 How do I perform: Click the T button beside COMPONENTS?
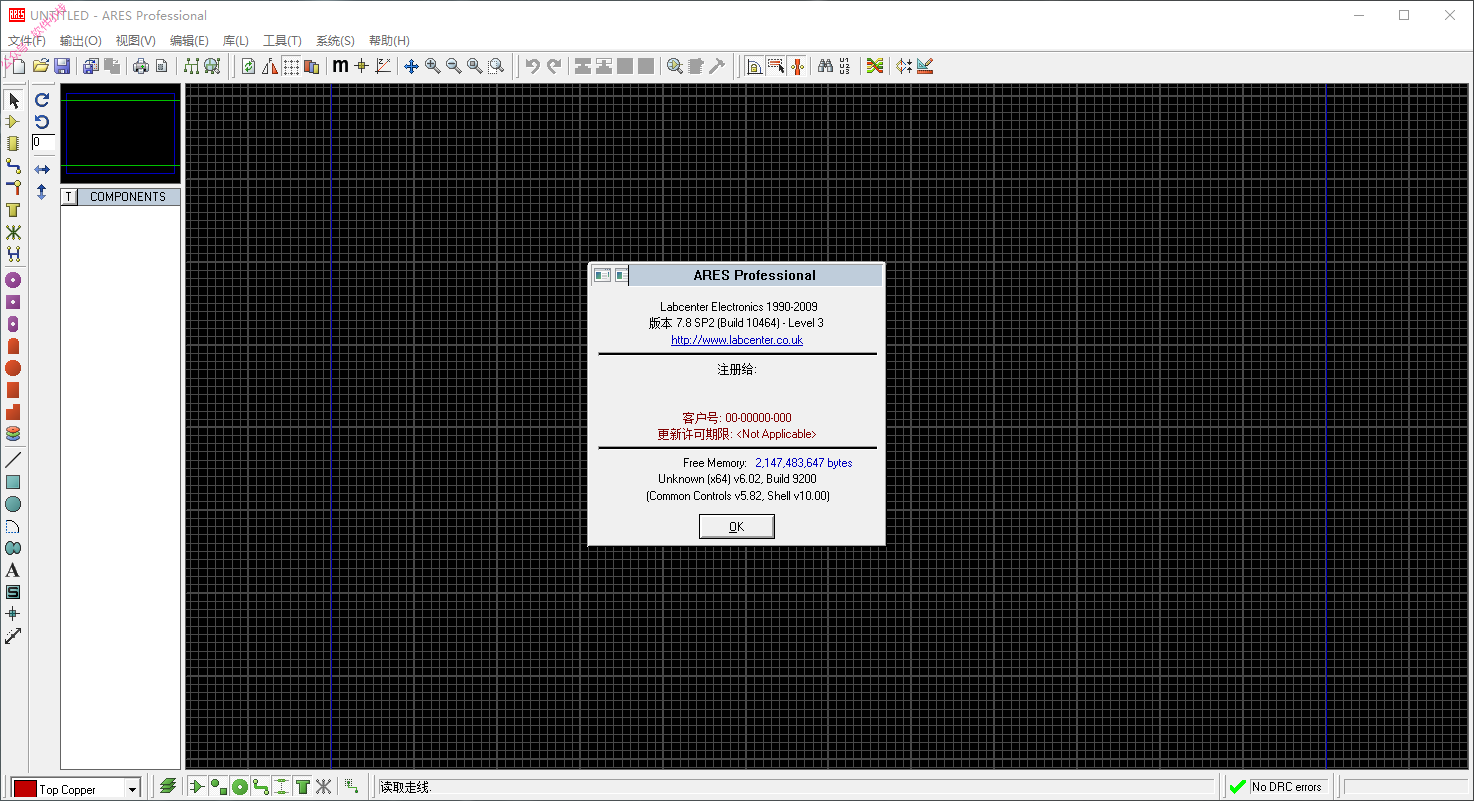pos(69,197)
